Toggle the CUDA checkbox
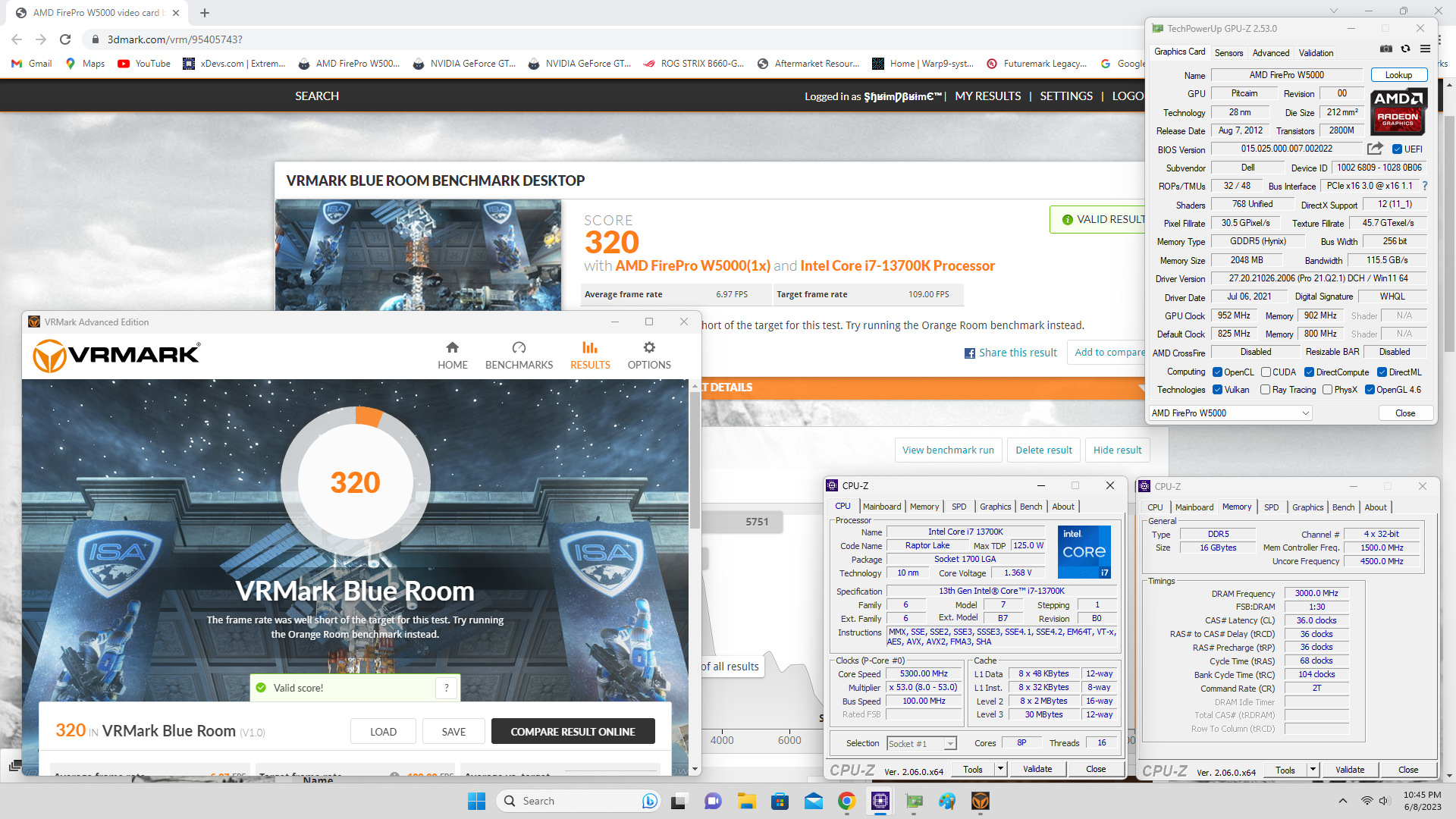Screen dimensions: 1456x819 [1266, 372]
